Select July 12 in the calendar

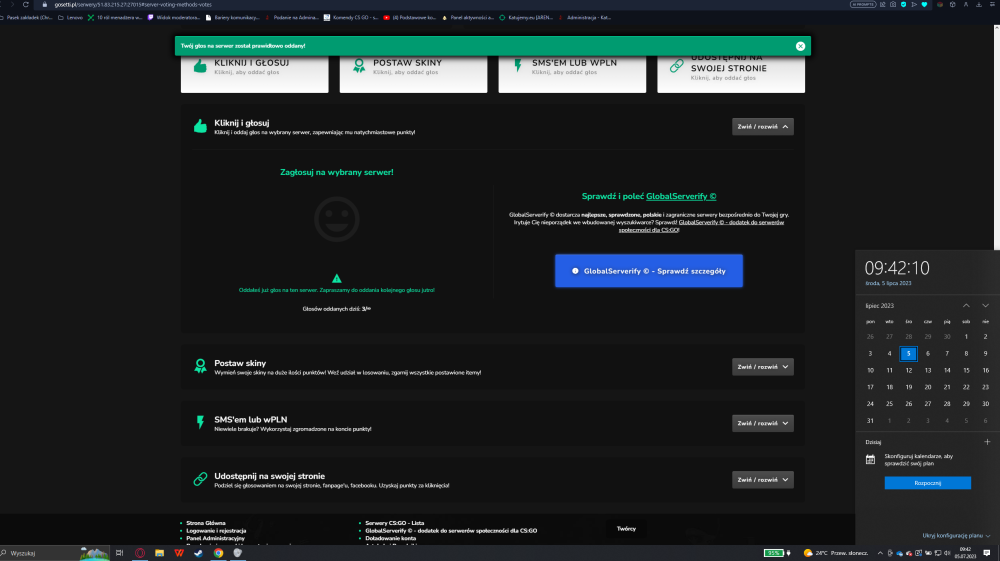909,370
